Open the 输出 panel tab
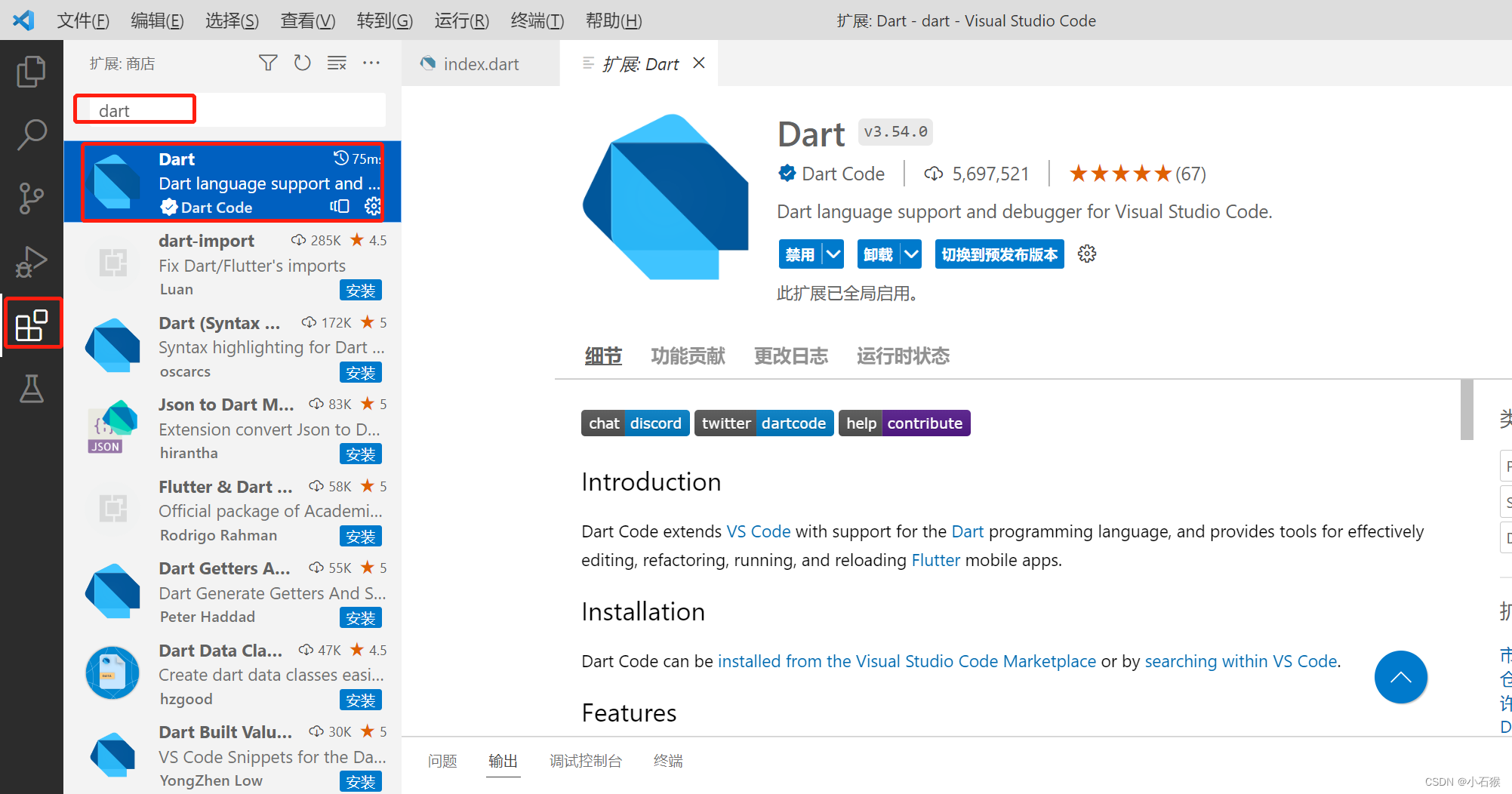The image size is (1512, 794). (503, 761)
